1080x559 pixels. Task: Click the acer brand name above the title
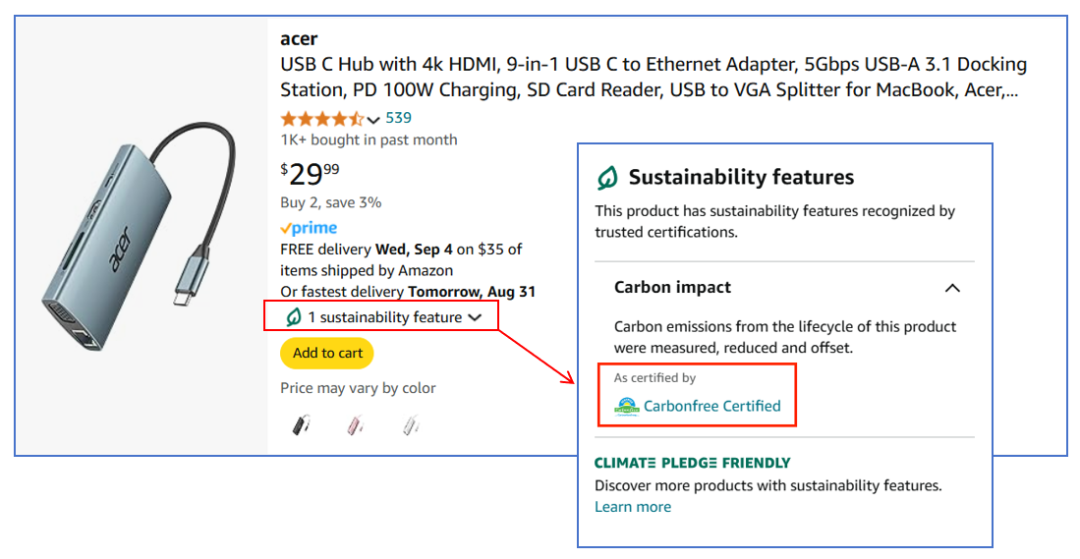[299, 39]
